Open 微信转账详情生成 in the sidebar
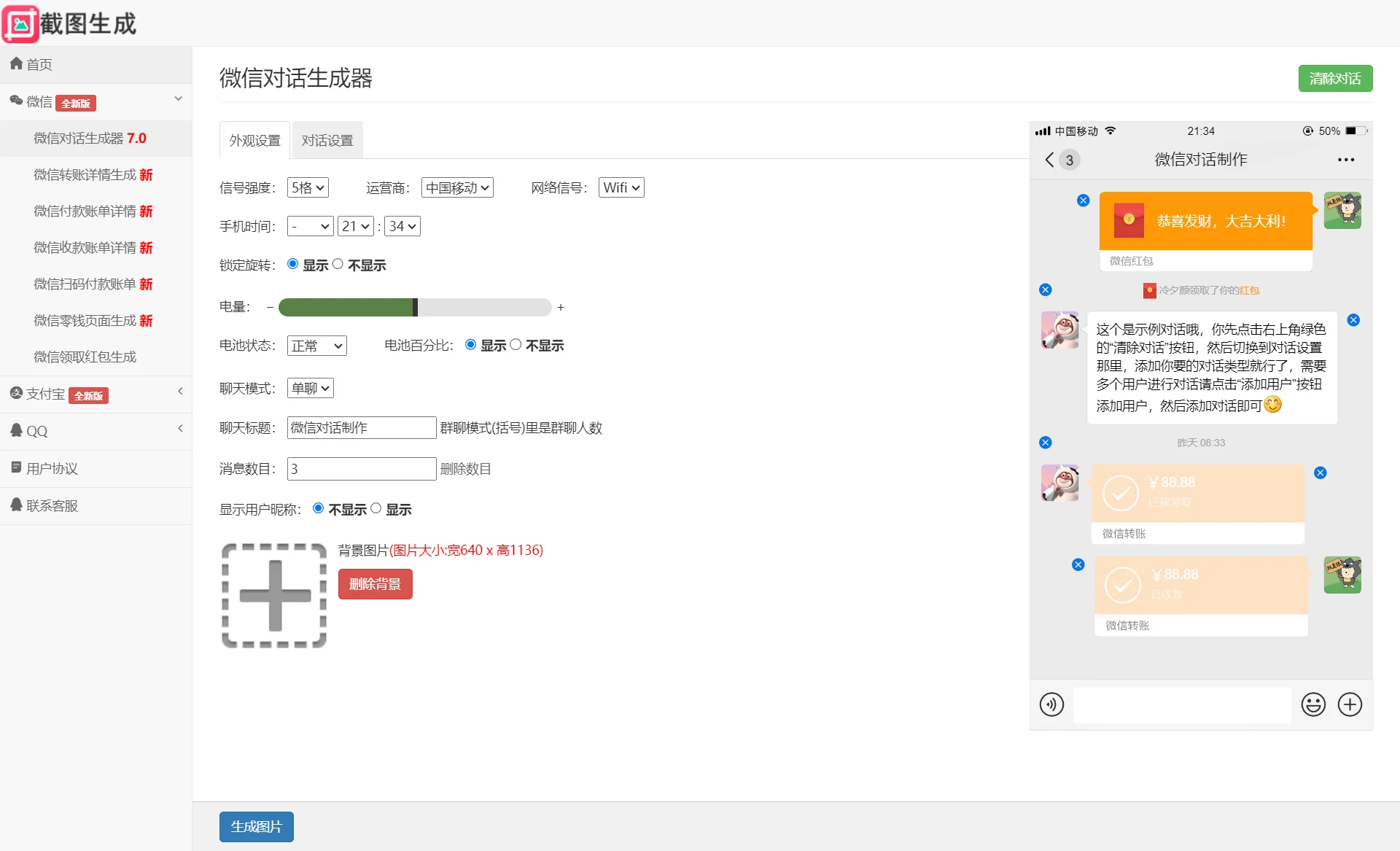 [x=93, y=175]
